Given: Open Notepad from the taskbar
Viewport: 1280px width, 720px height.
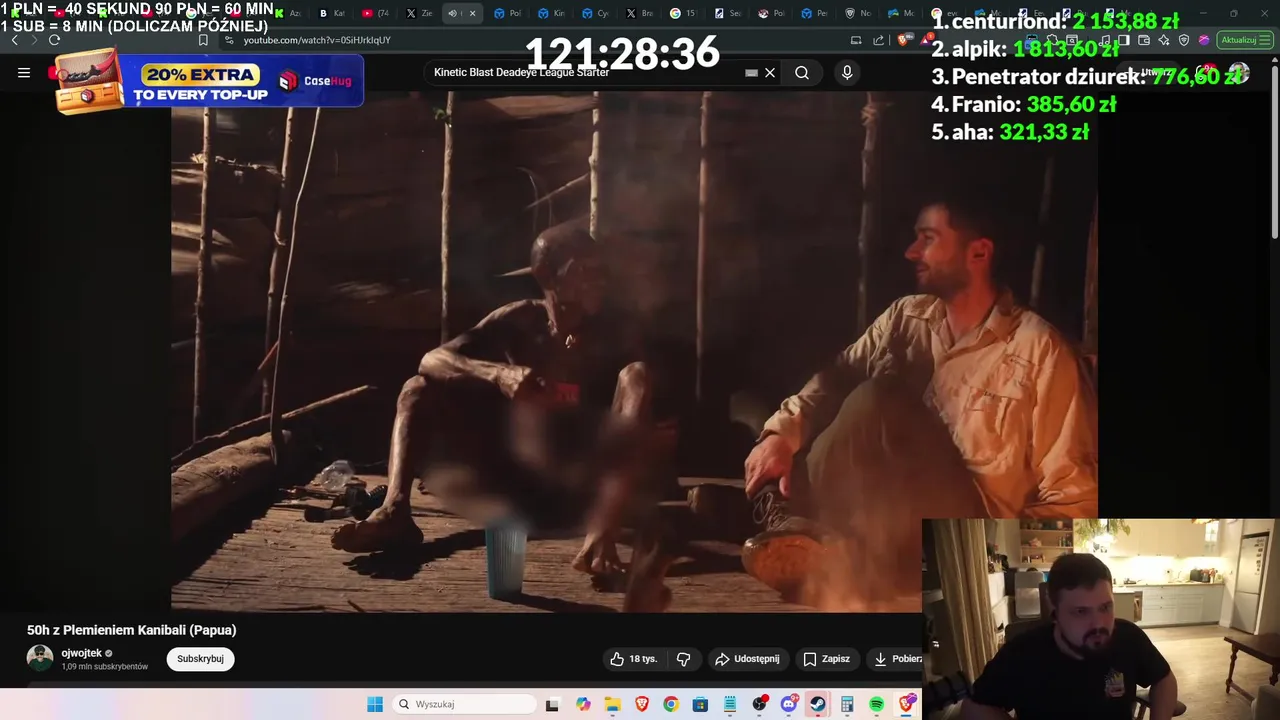Looking at the screenshot, I should pyautogui.click(x=730, y=704).
